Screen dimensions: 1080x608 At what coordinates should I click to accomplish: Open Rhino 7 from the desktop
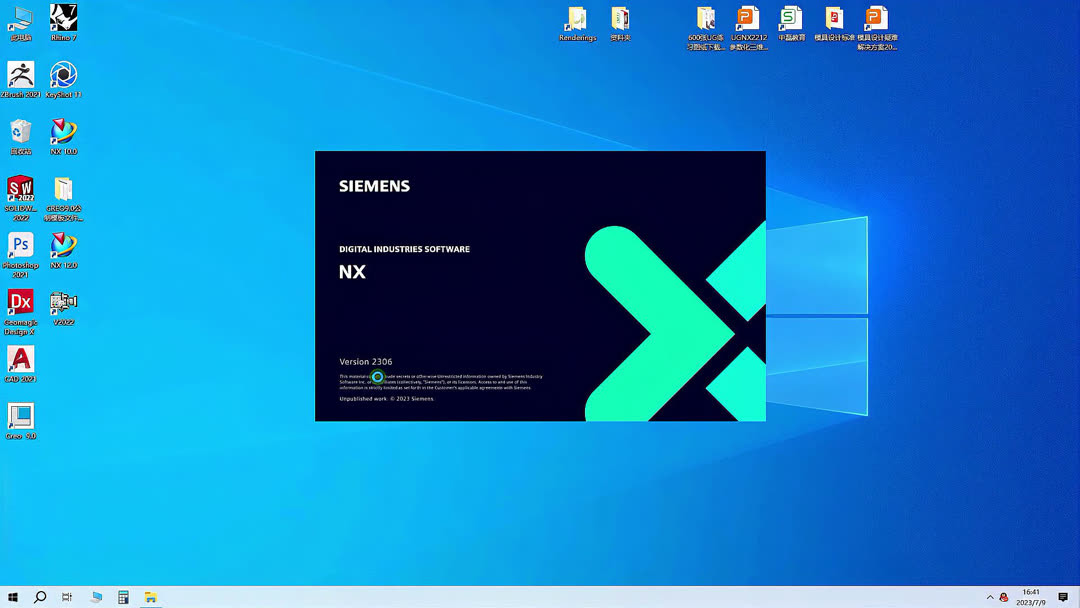coord(63,20)
